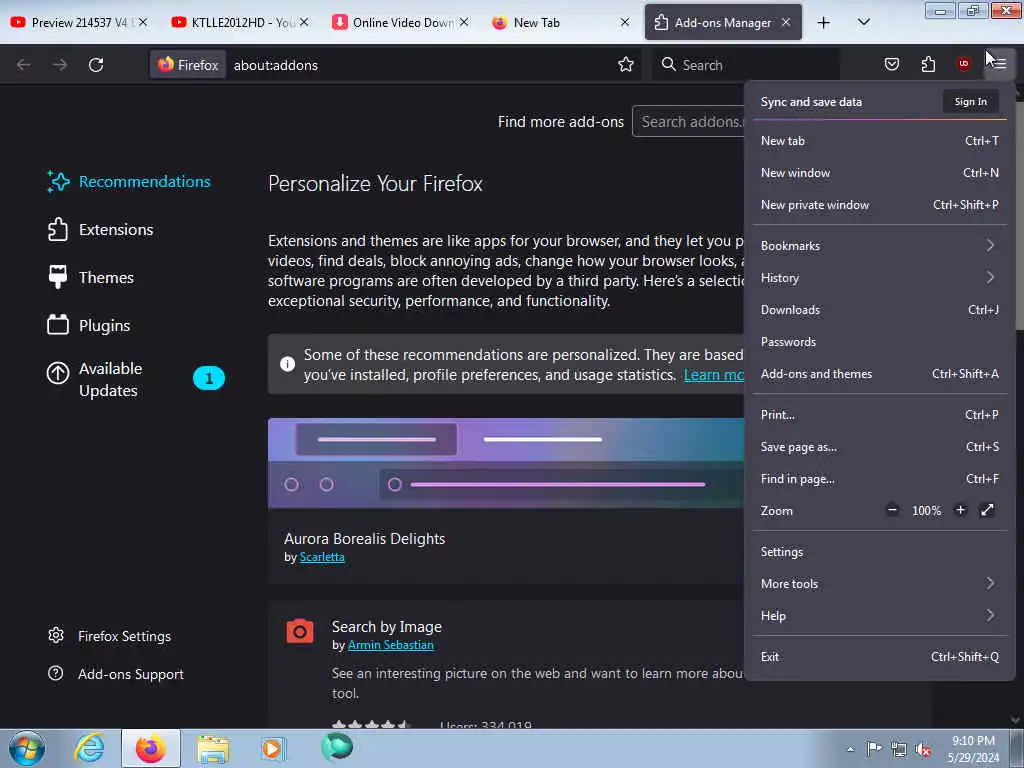Click the forward navigation arrow

[60, 65]
